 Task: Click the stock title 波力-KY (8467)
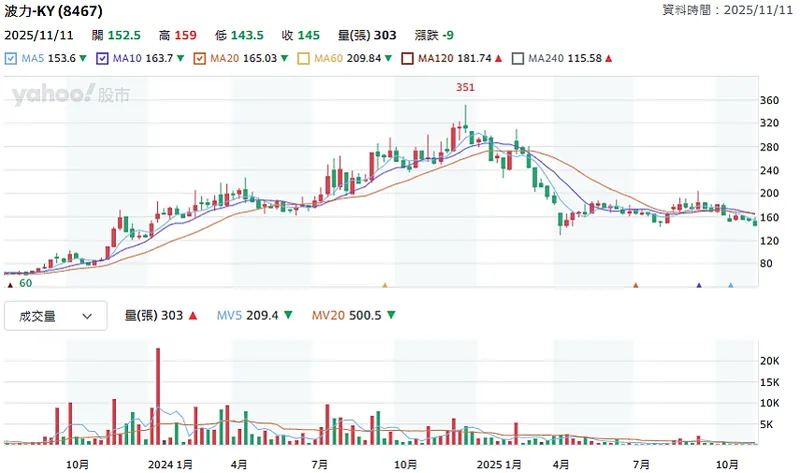click(54, 11)
